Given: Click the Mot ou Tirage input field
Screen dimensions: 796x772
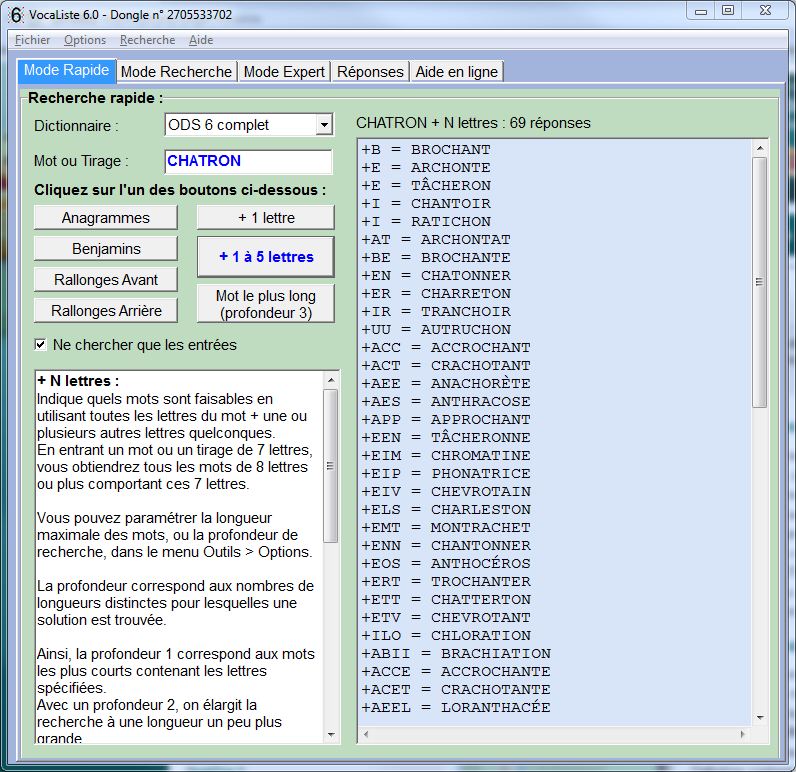Looking at the screenshot, I should pyautogui.click(x=249, y=161).
